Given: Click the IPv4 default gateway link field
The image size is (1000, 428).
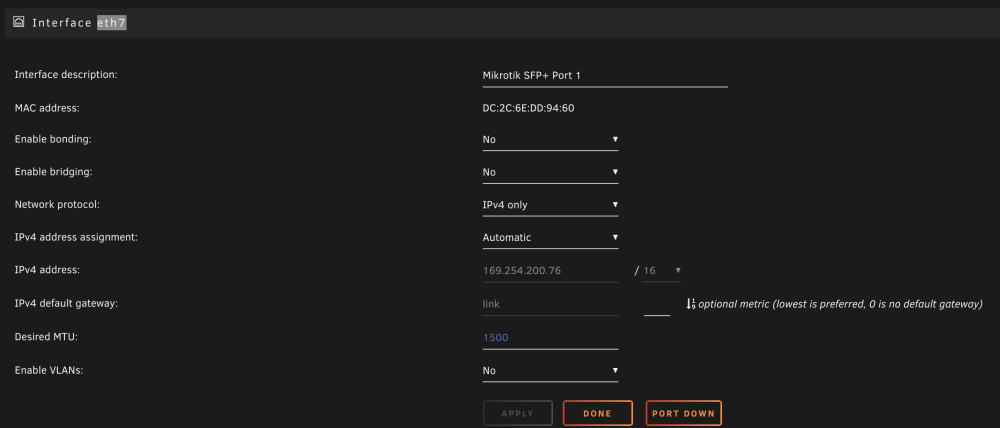Looking at the screenshot, I should pyautogui.click(x=550, y=304).
